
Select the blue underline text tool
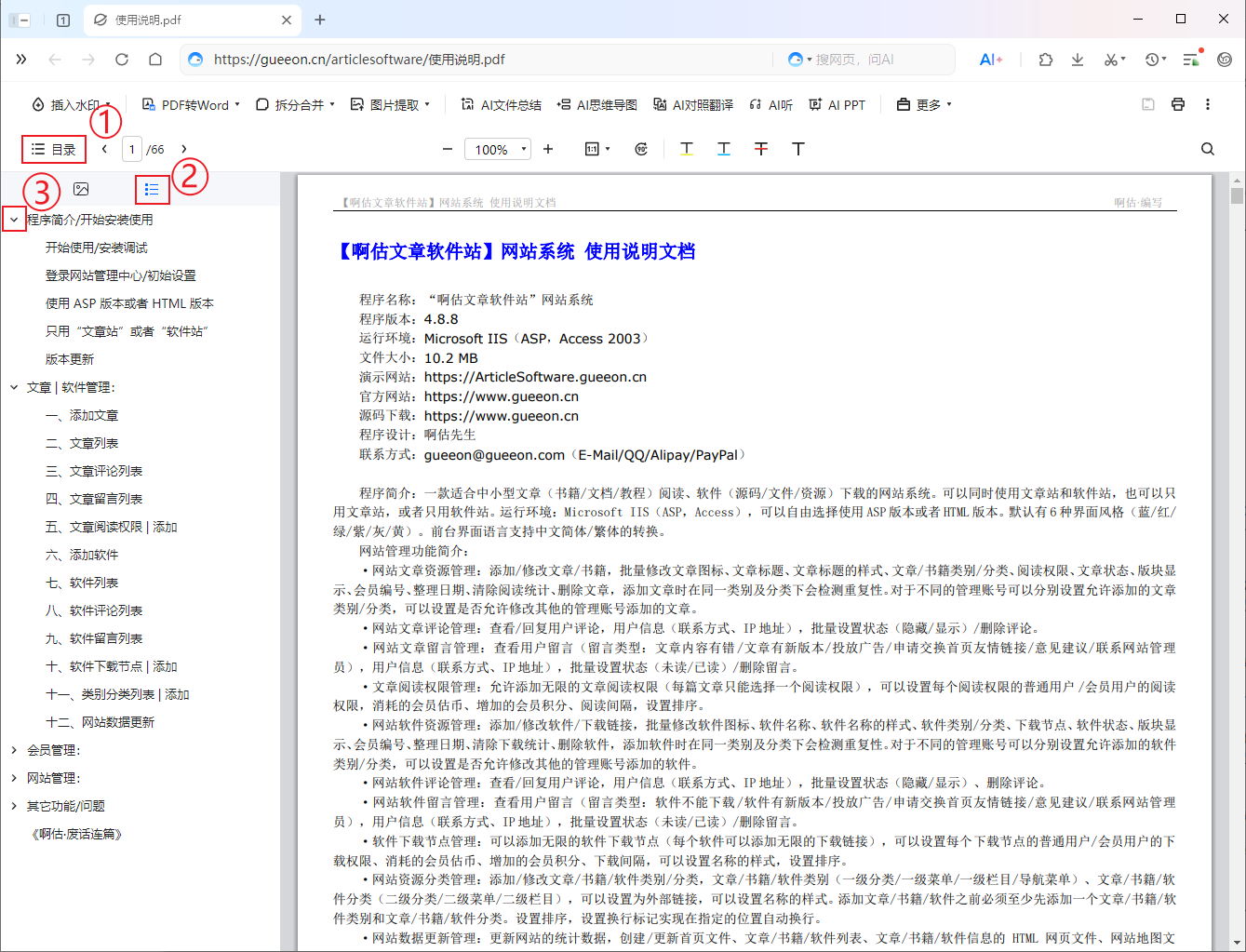724,149
